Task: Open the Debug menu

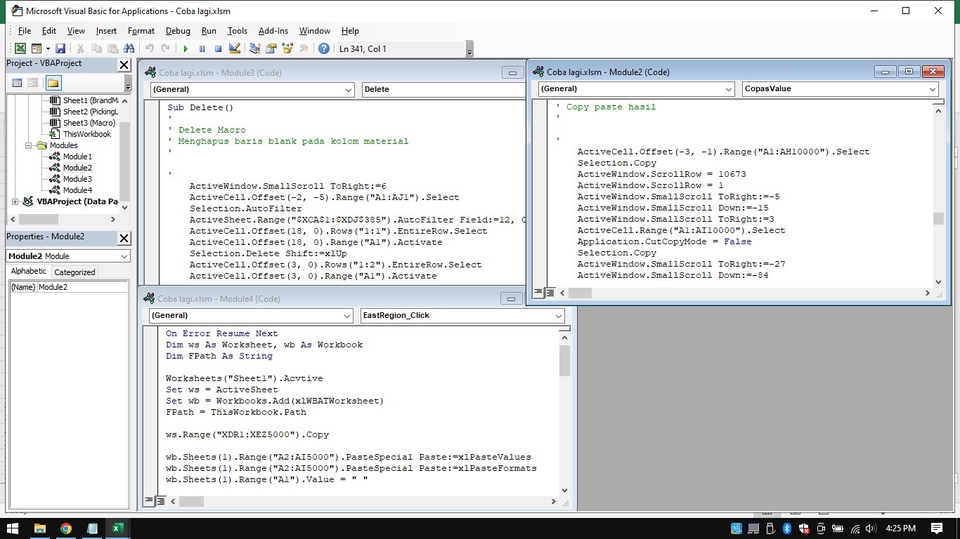Action: 177,31
